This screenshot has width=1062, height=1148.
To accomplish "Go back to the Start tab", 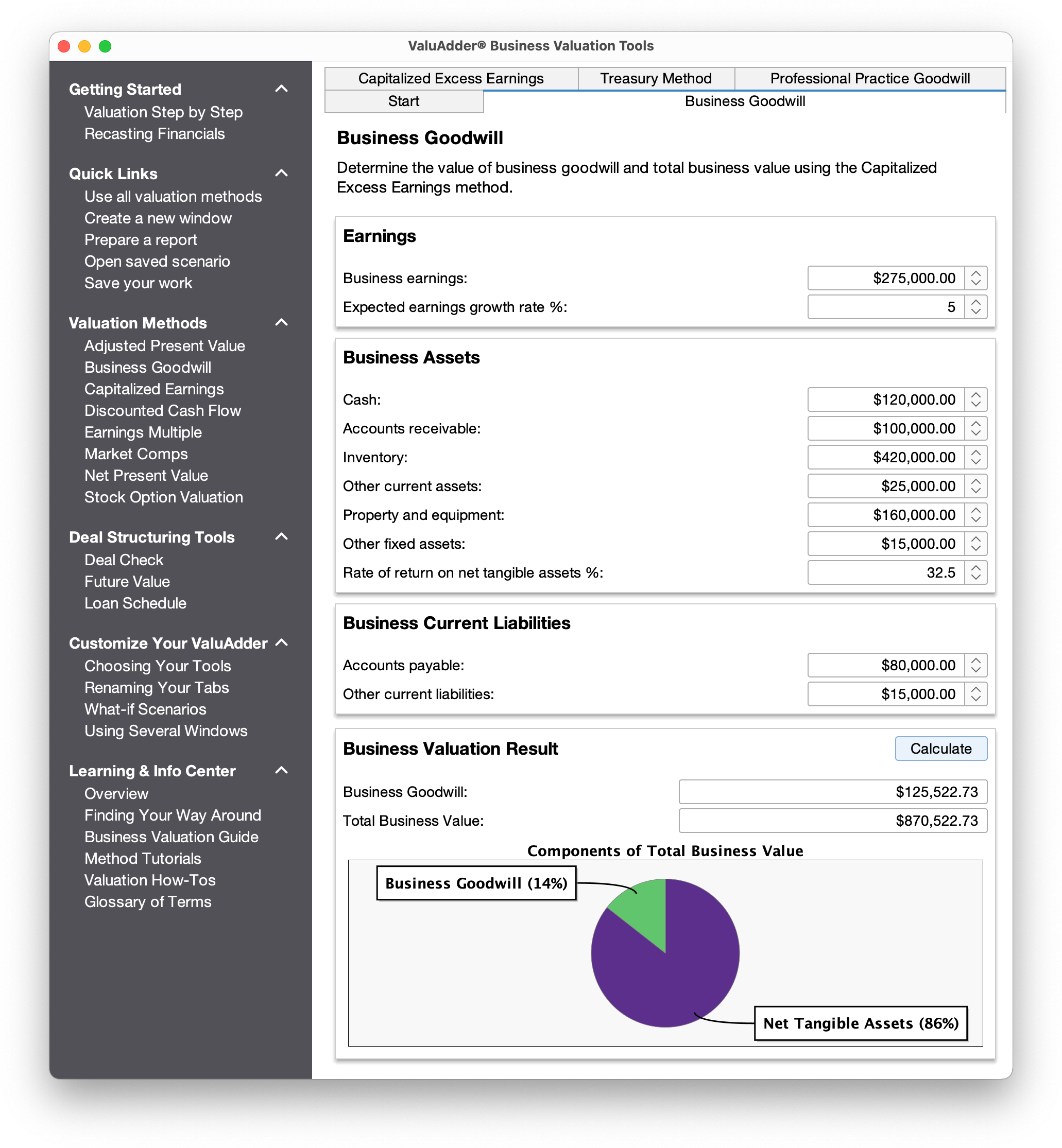I will pyautogui.click(x=403, y=101).
